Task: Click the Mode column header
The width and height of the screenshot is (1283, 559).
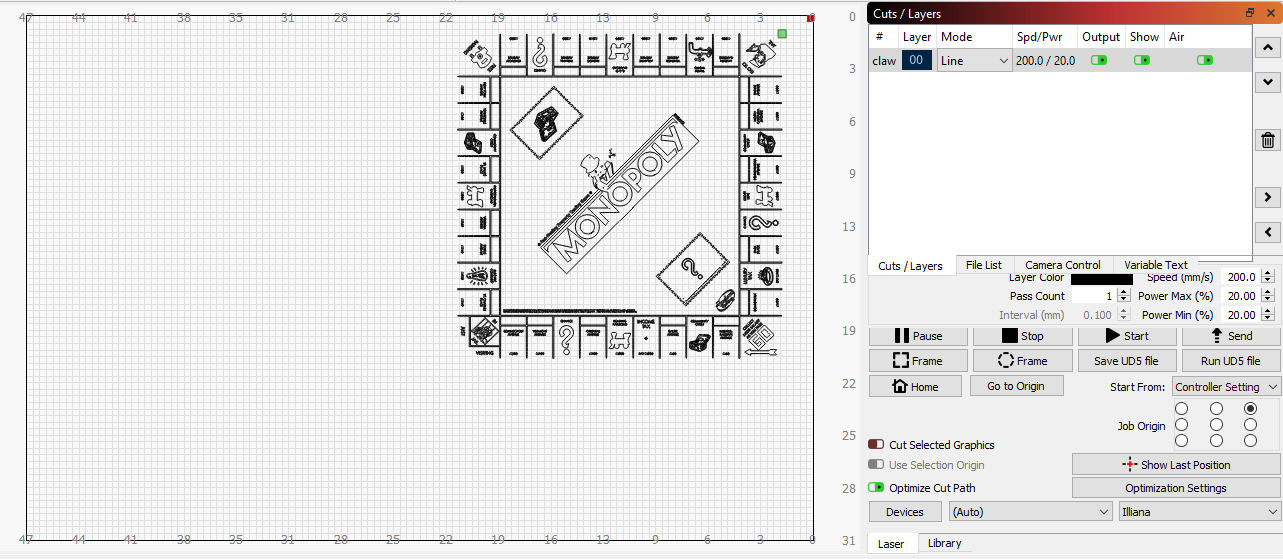Action: pos(956,37)
